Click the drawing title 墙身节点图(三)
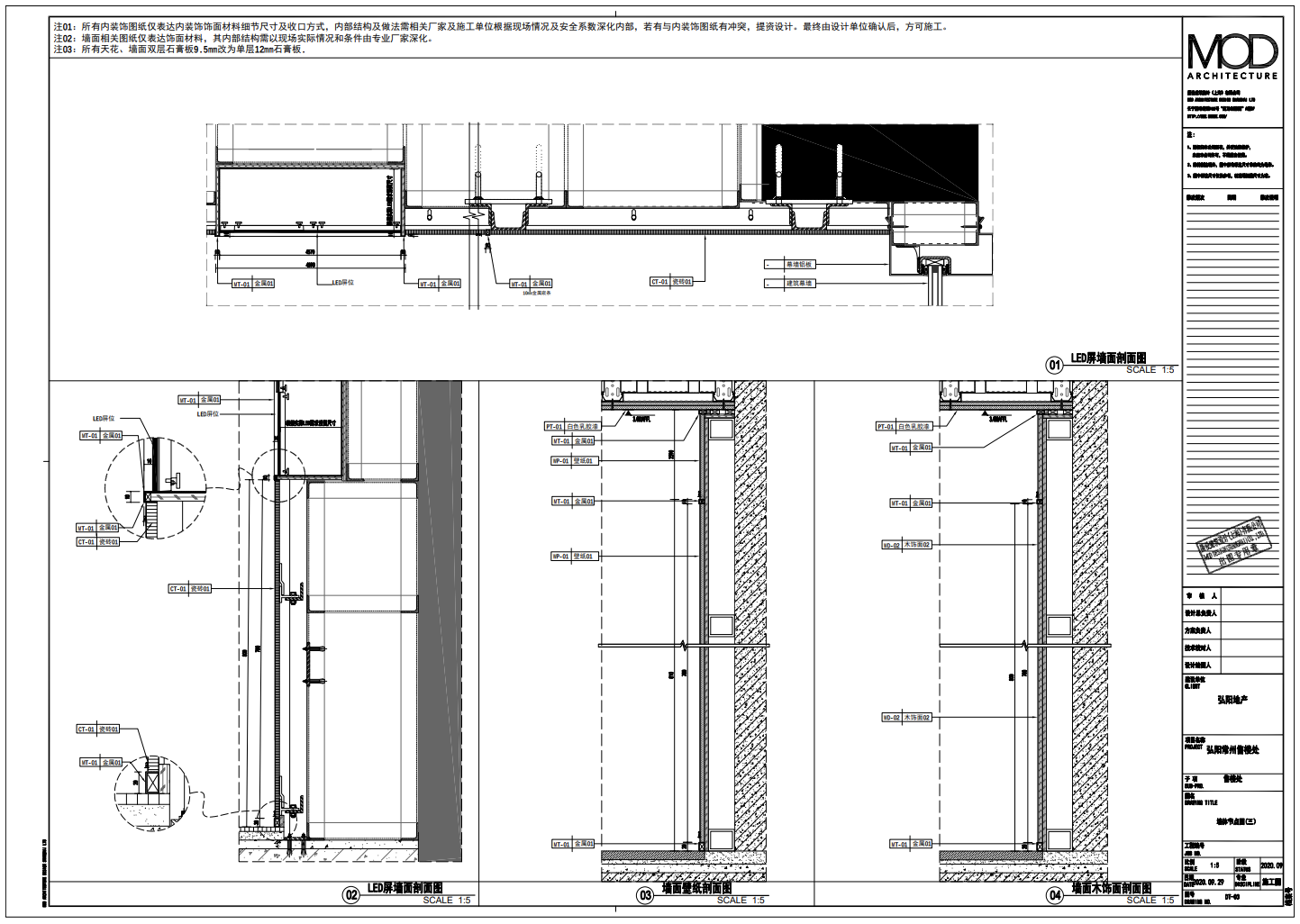This screenshot has width=1300, height=924. (1235, 821)
